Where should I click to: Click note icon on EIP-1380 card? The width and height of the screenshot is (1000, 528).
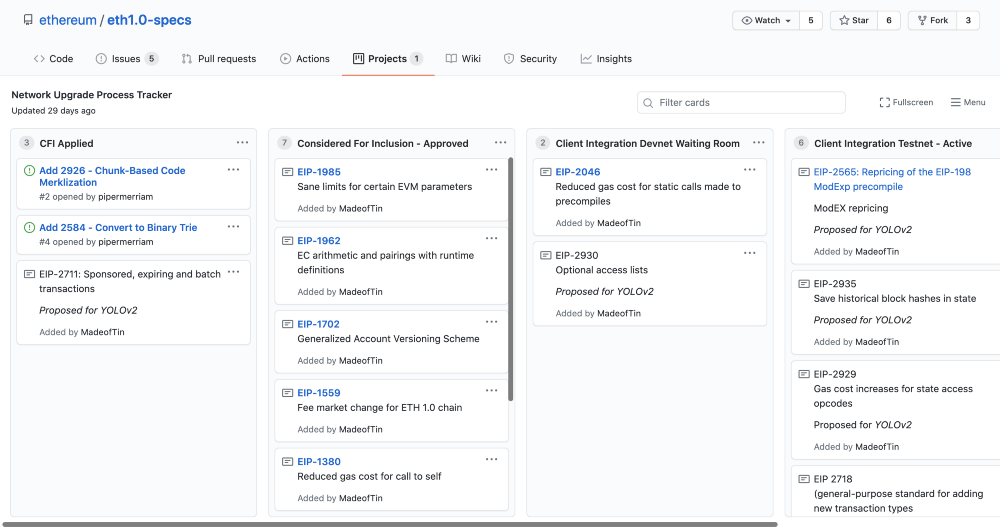(288, 462)
